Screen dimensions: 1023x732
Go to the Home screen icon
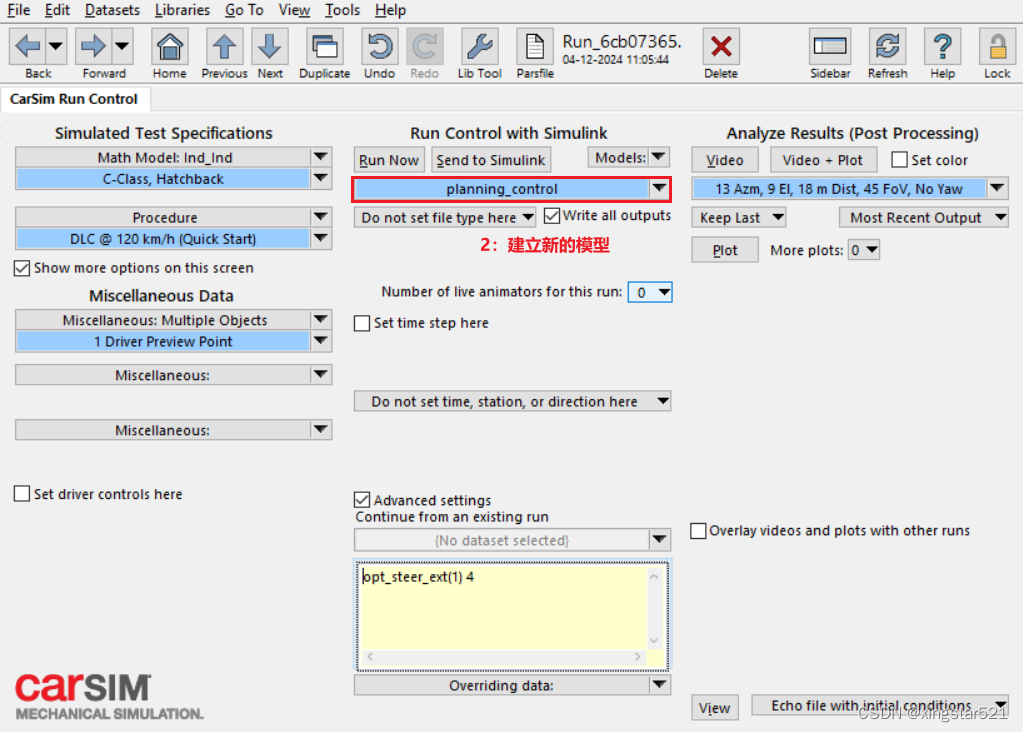point(170,47)
